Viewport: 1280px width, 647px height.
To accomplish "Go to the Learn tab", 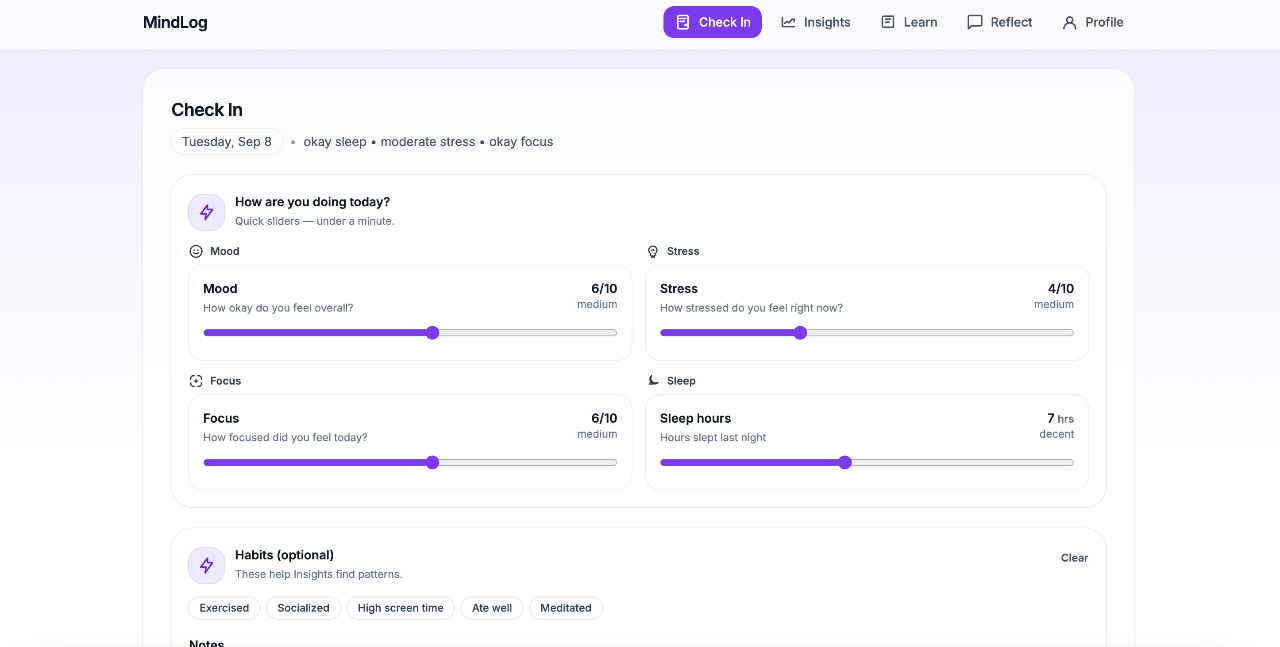I will [x=909, y=22].
